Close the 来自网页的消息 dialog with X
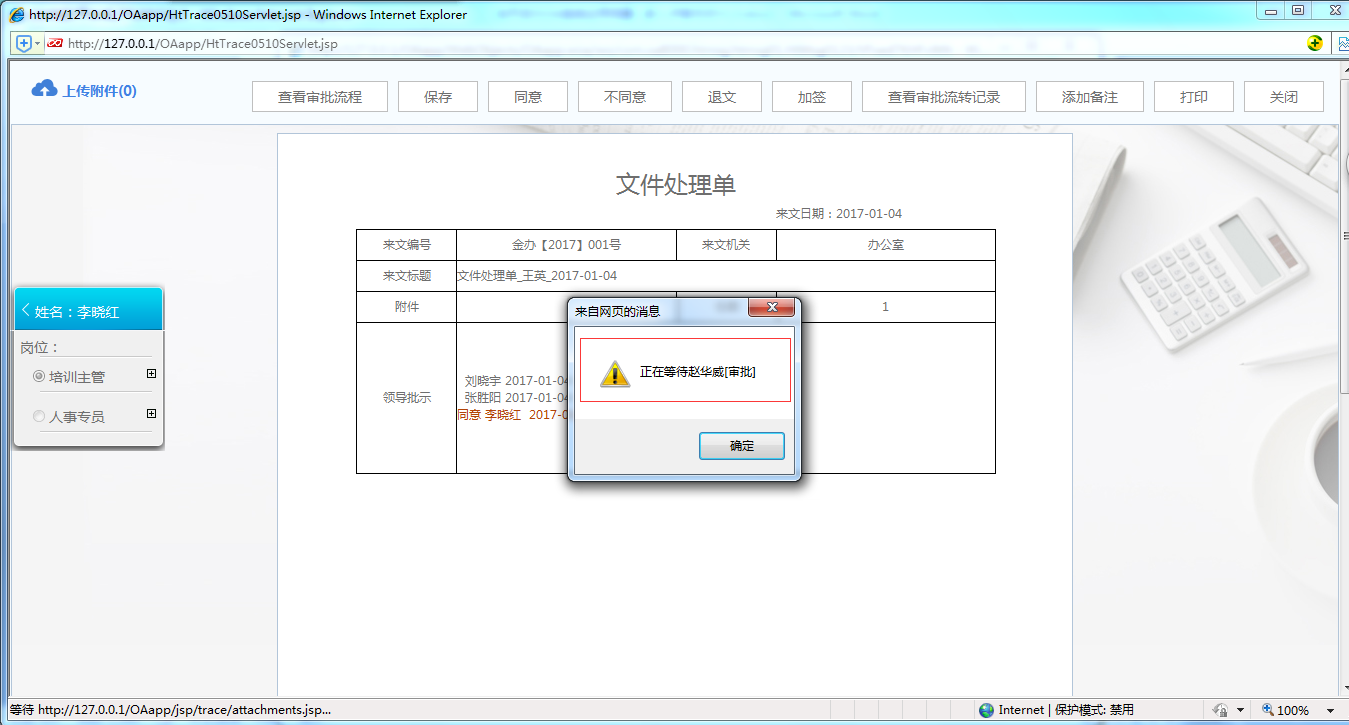1349x725 pixels. click(x=771, y=308)
